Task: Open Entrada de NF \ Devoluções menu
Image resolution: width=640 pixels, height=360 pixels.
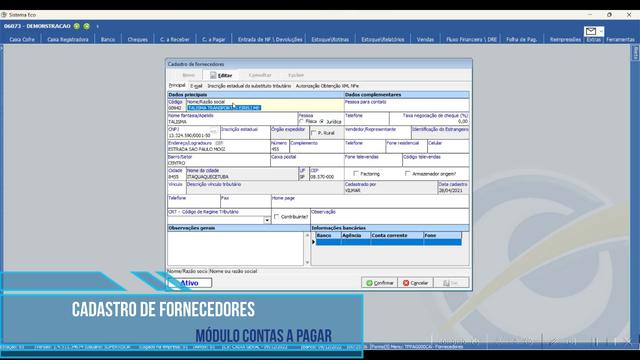Action: coord(270,40)
